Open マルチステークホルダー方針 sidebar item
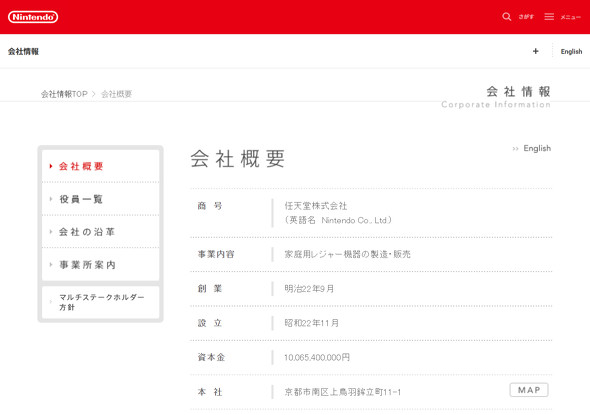590x415 pixels. click(x=100, y=302)
